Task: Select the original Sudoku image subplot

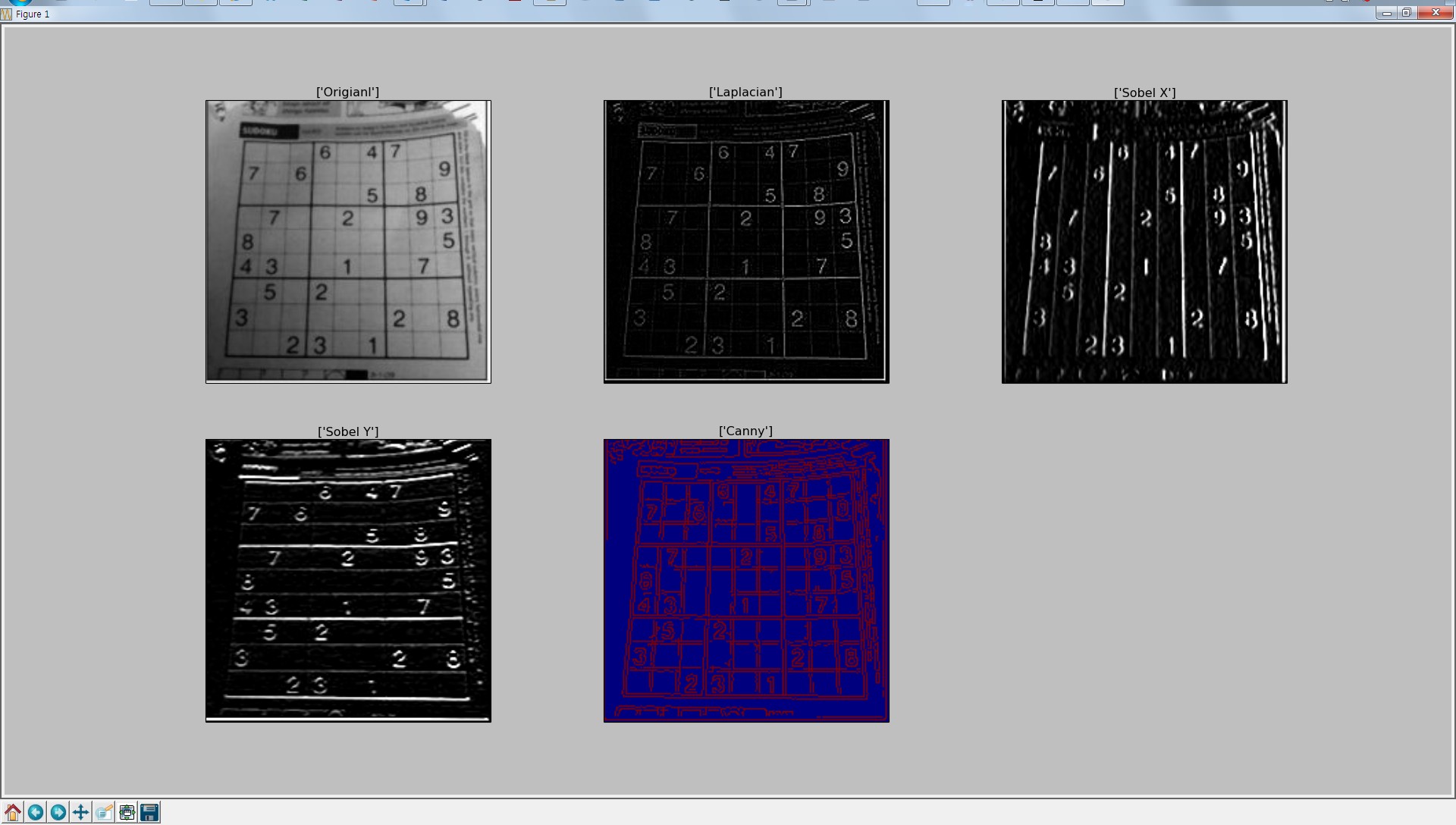Action: [348, 242]
